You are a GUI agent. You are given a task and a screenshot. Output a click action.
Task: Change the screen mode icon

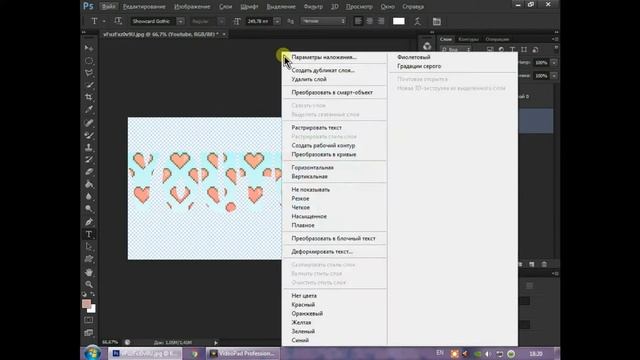click(89, 333)
